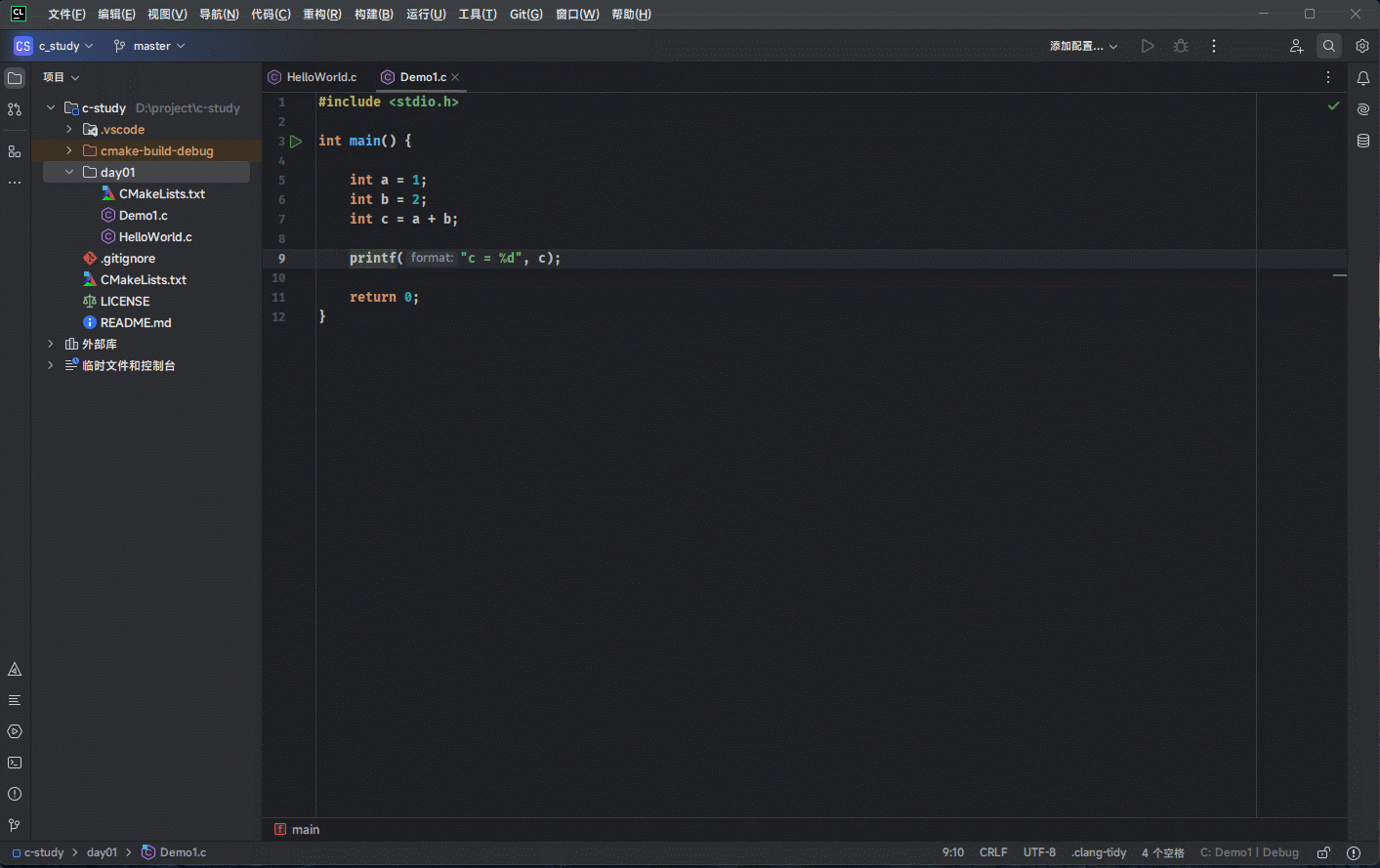Open the Commit tool window icon
1380x868 pixels.
pyautogui.click(x=15, y=109)
